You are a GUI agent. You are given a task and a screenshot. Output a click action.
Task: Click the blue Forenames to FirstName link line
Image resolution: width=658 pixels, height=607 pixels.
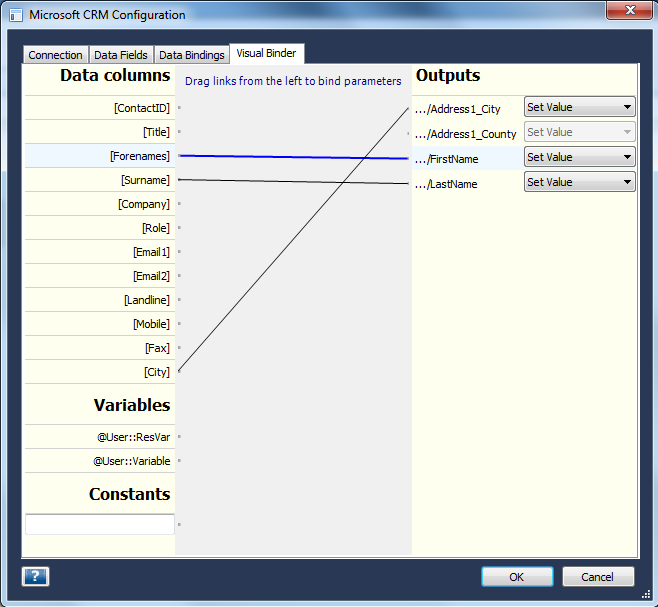294,157
